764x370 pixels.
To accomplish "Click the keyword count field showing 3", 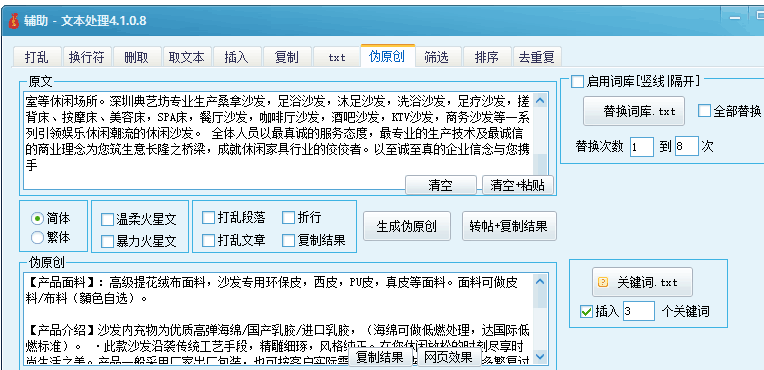I will click(638, 311).
